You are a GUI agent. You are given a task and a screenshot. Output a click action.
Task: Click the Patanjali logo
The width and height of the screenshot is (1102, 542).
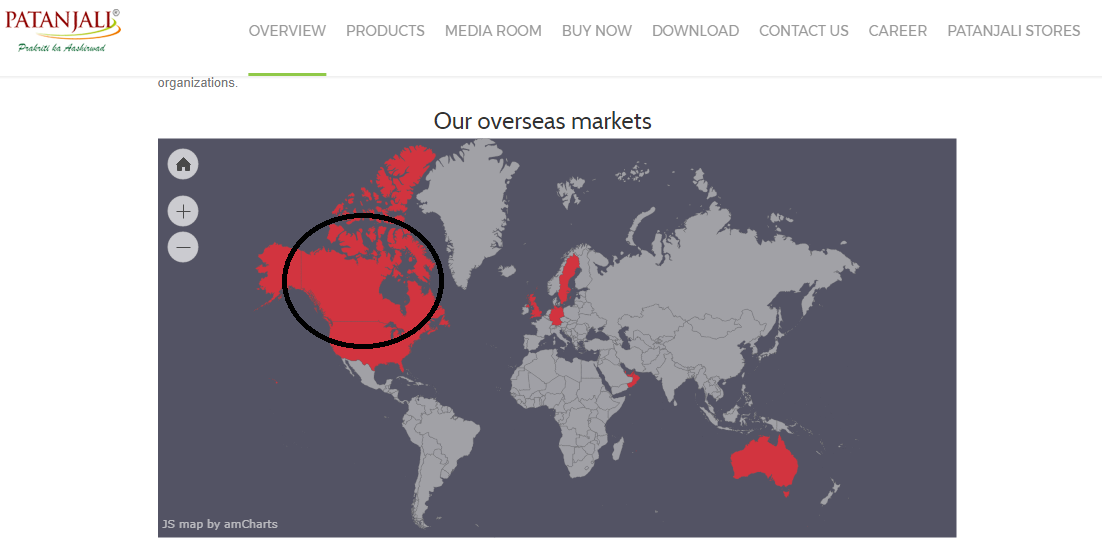click(63, 30)
